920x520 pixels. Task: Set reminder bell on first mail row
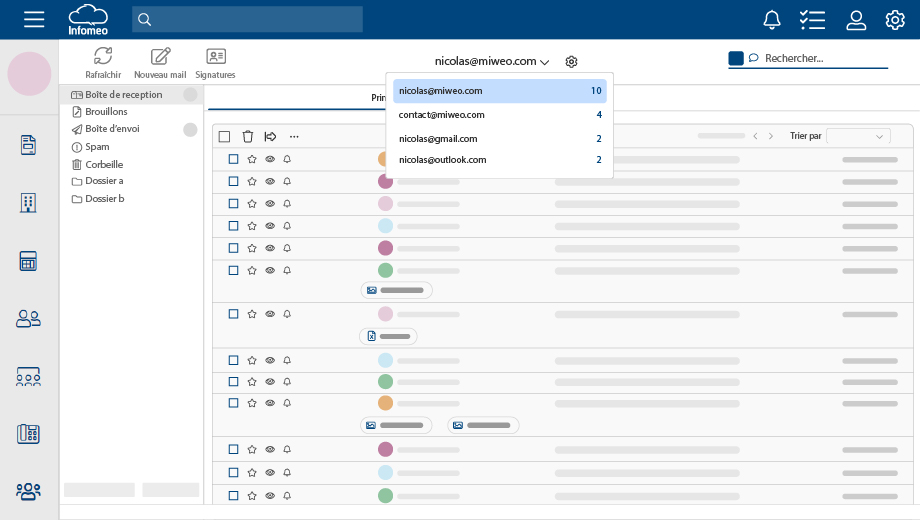pyautogui.click(x=287, y=159)
